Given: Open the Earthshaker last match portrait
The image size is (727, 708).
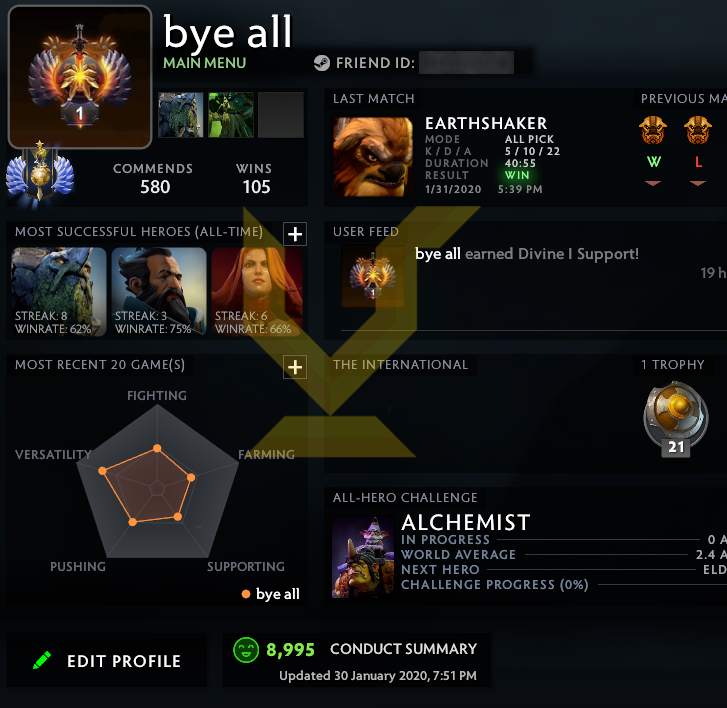Looking at the screenshot, I should (373, 157).
